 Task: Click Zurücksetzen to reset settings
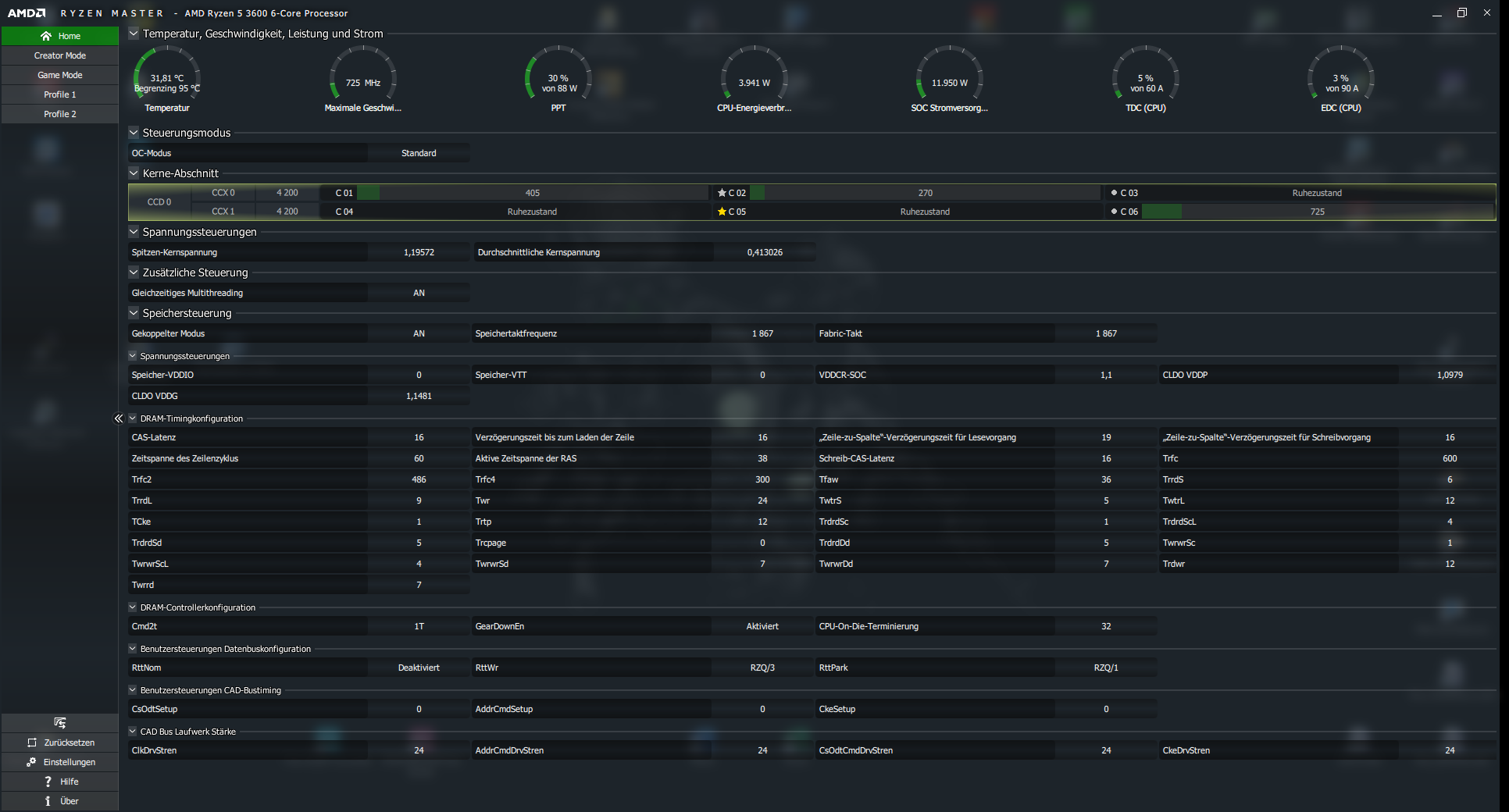[x=60, y=743]
